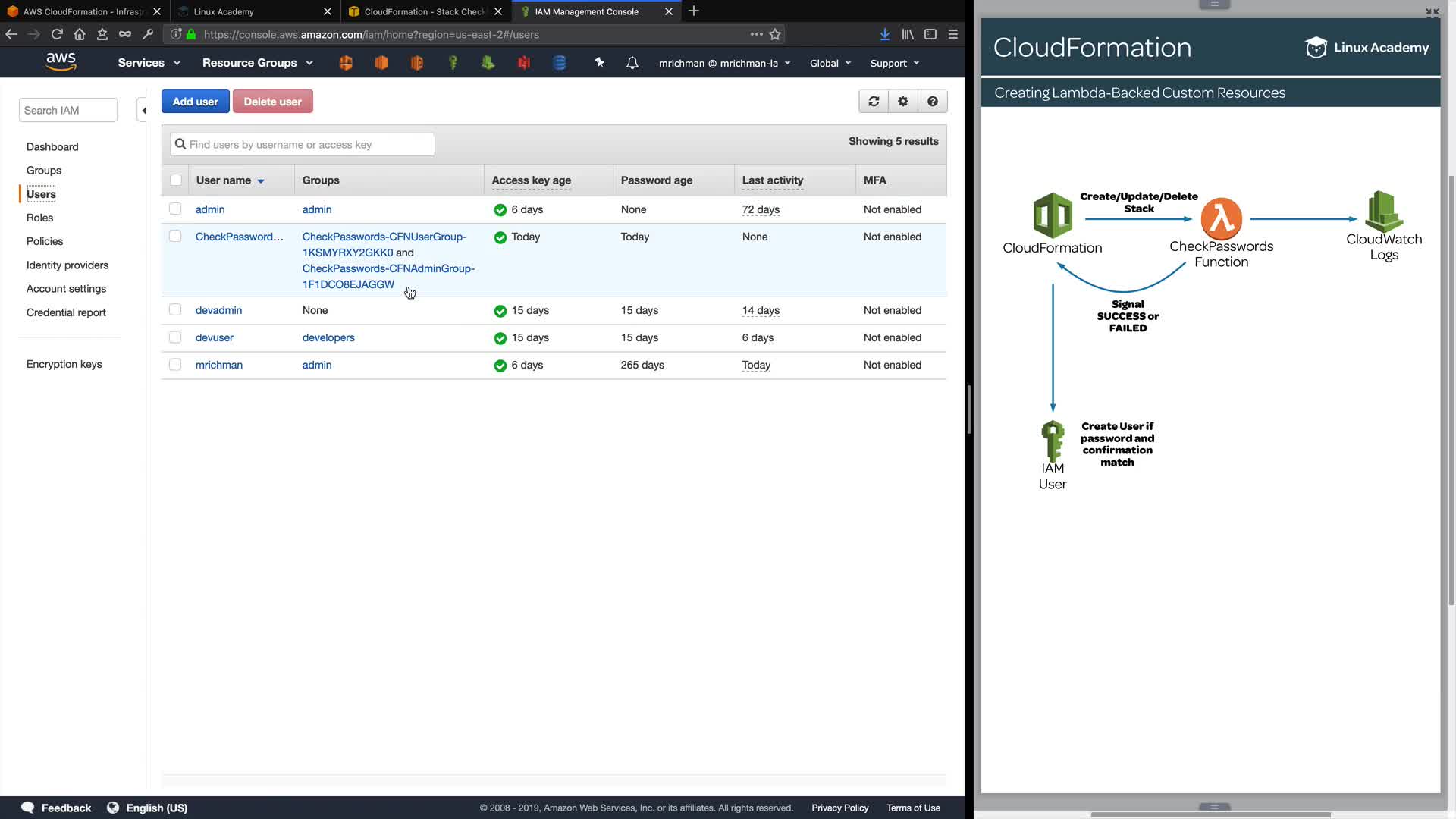The height and width of the screenshot is (819, 1456).
Task: Bookmark page with the star icon
Action: (775, 34)
